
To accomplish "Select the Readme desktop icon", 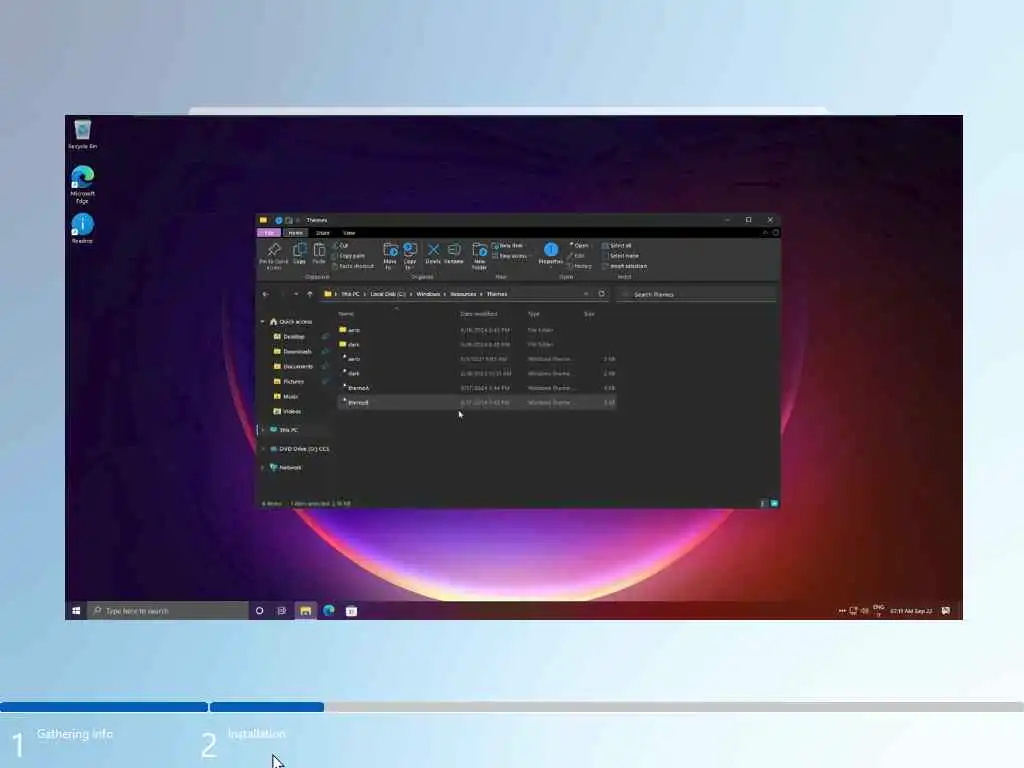I will point(82,229).
